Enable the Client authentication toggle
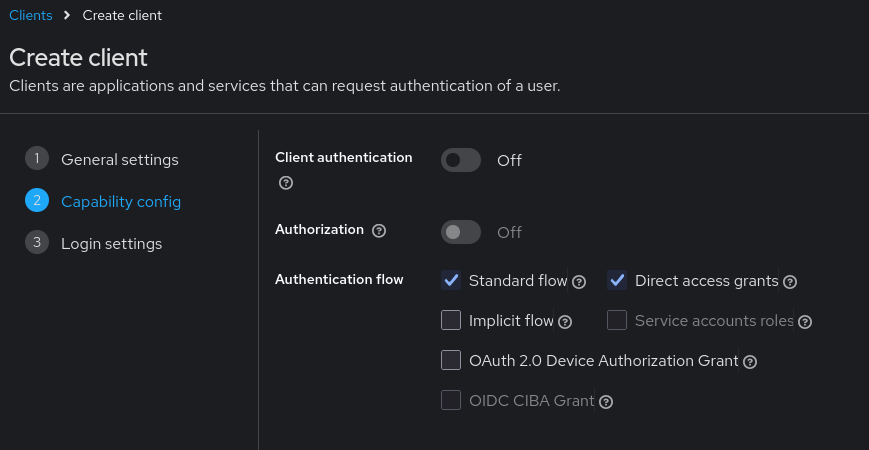 click(461, 160)
